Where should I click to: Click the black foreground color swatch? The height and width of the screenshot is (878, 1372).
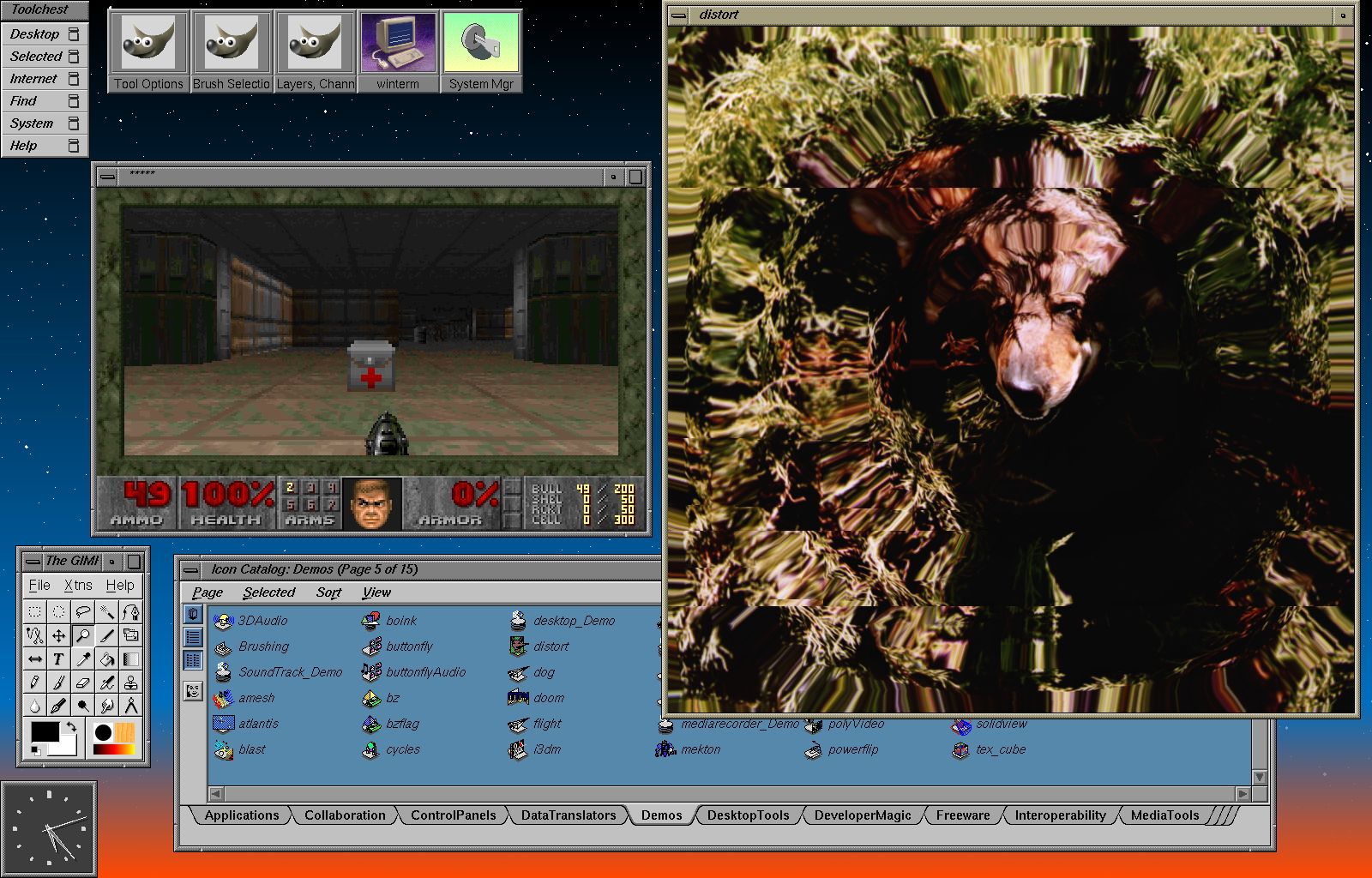(45, 731)
